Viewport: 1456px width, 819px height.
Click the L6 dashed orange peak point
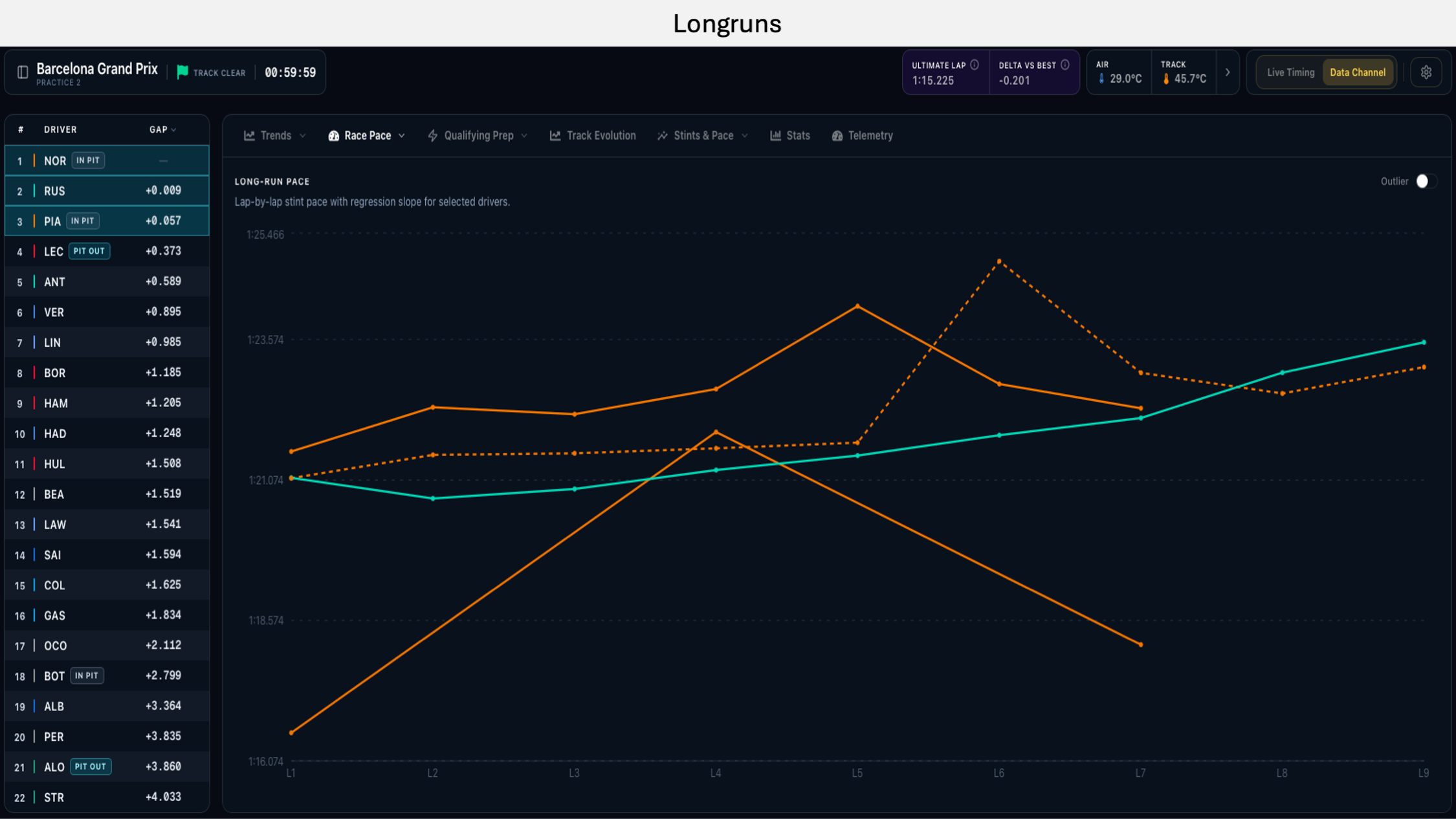pyautogui.click(x=999, y=261)
